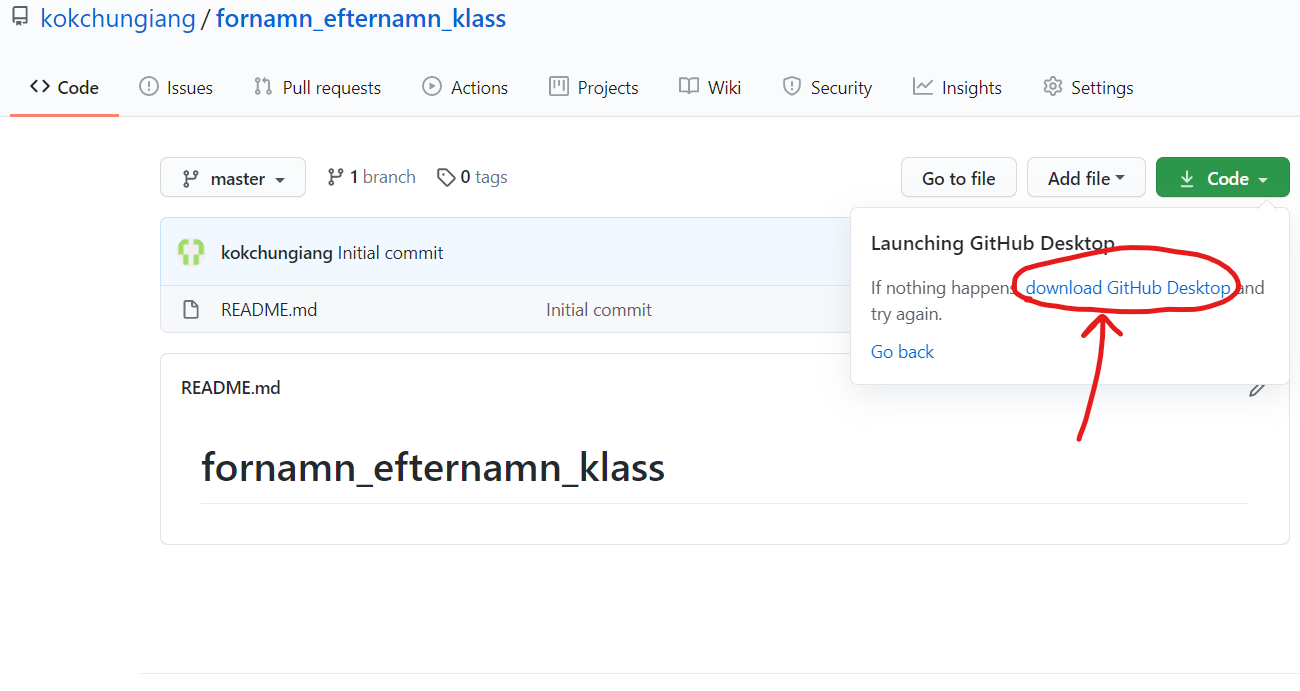This screenshot has height=691, width=1300.
Task: Expand the master branch dropdown
Action: tap(233, 178)
